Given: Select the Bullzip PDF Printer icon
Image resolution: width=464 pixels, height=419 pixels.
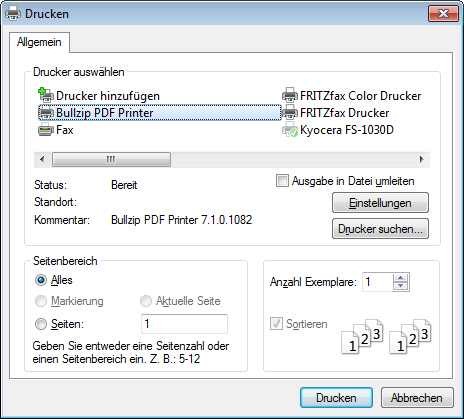Looking at the screenshot, I should 46,113.
